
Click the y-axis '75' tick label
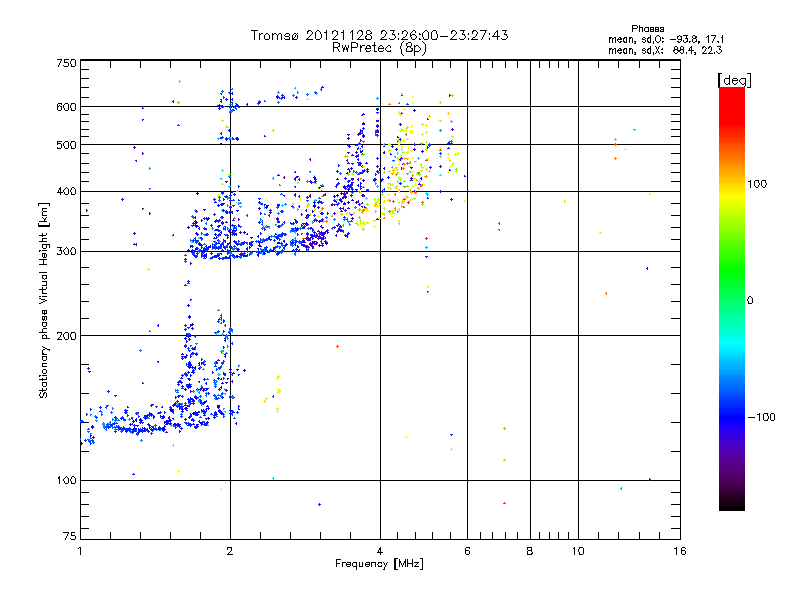point(70,536)
